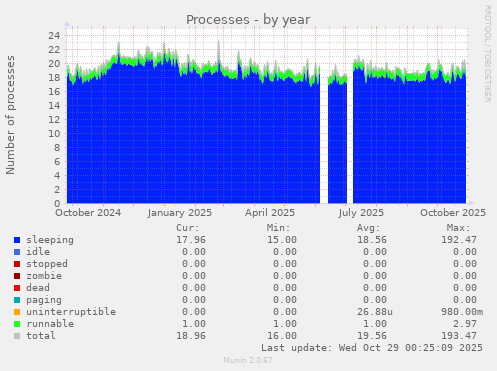Click total minimum value 16.00
The width and height of the screenshot is (497, 371).
(282, 336)
